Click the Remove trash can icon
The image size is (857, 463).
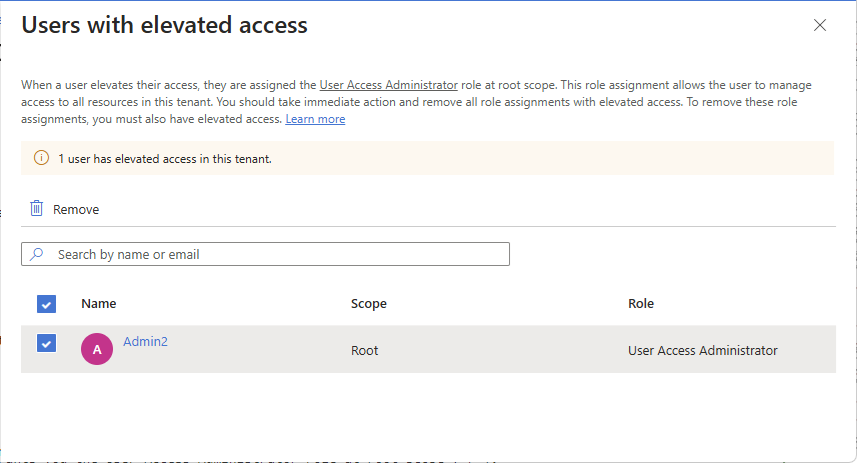click(37, 208)
